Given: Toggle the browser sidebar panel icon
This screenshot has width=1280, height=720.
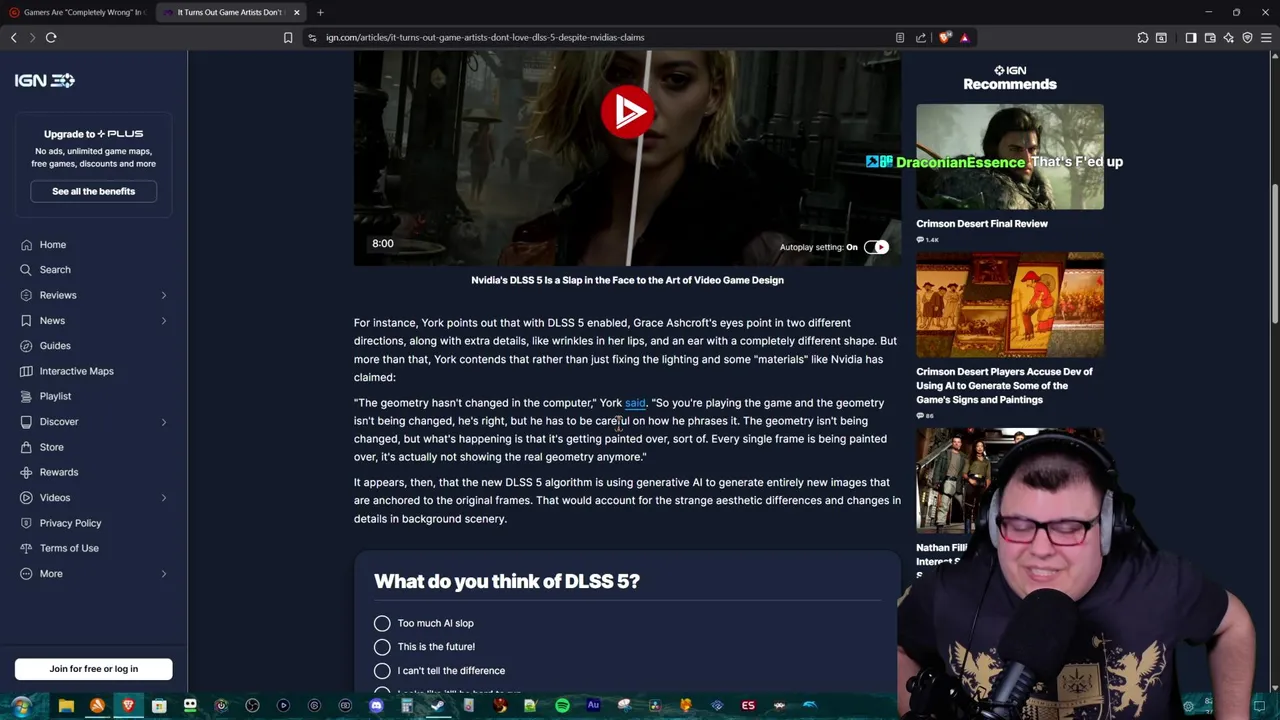Looking at the screenshot, I should tap(1191, 37).
